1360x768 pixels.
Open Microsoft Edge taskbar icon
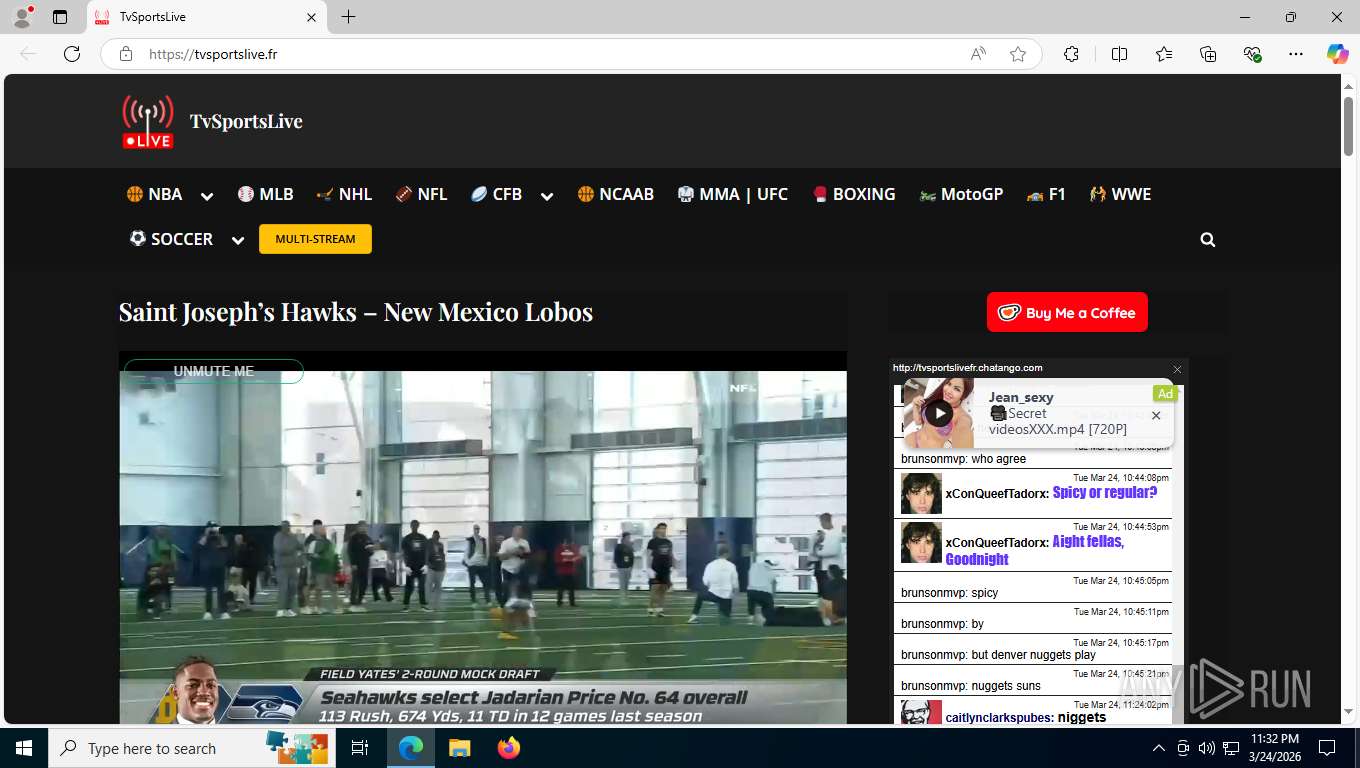tap(410, 748)
